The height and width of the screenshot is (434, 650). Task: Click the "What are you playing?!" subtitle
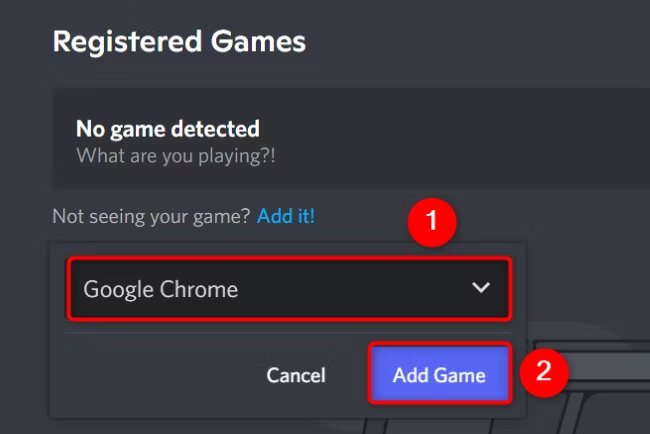176,155
